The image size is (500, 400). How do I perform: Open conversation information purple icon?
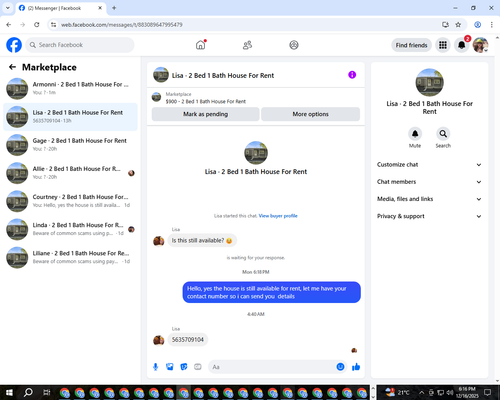coord(352,75)
